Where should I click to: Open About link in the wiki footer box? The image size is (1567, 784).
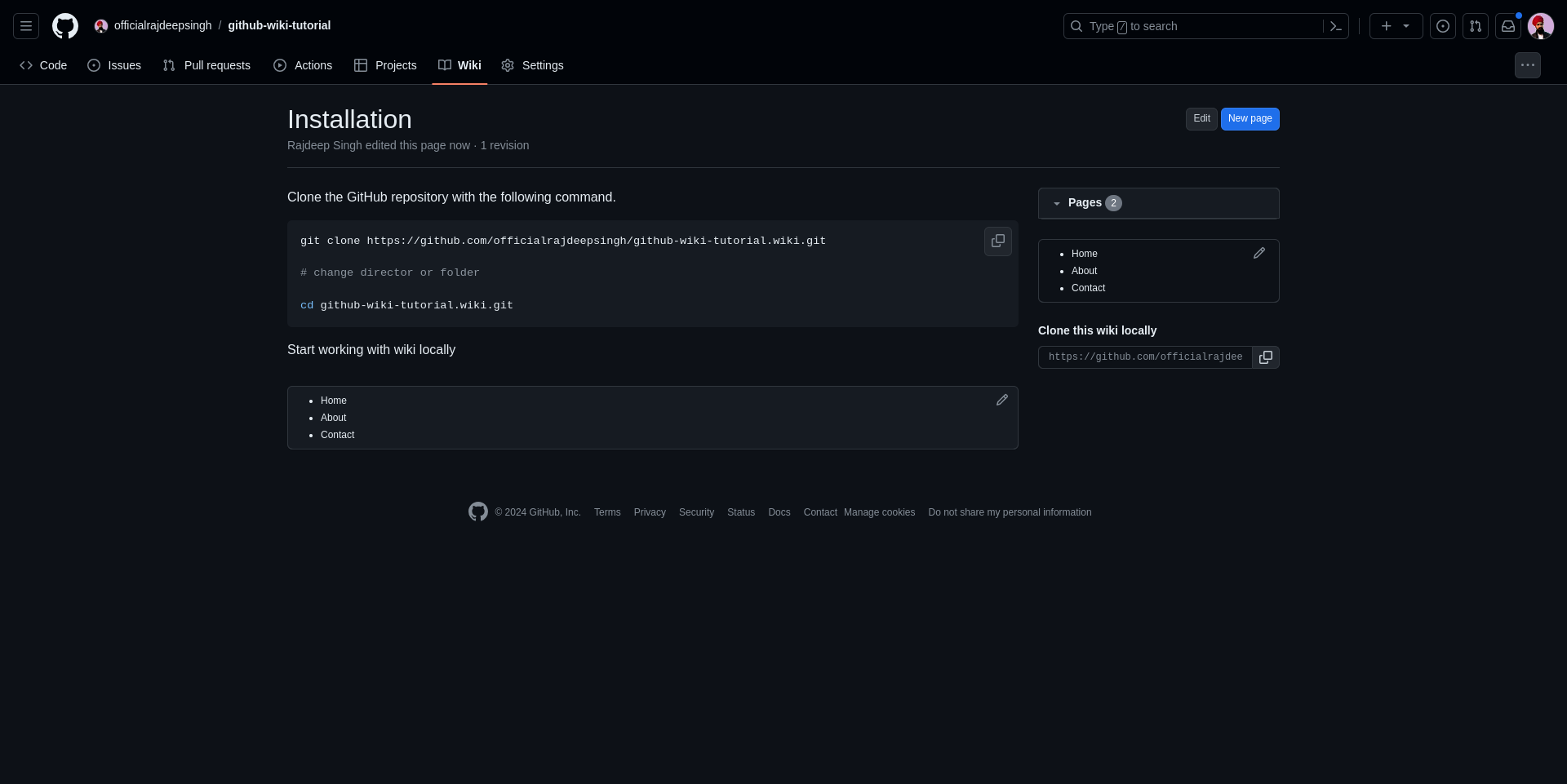[x=333, y=418]
